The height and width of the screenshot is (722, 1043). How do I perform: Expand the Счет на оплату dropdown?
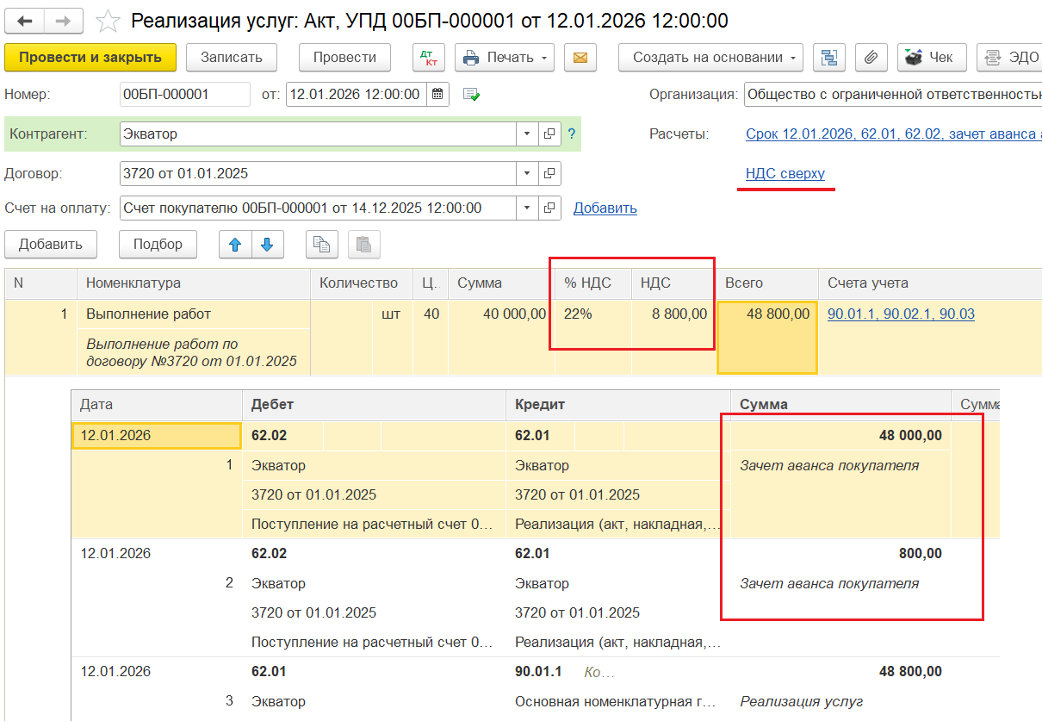tap(527, 208)
